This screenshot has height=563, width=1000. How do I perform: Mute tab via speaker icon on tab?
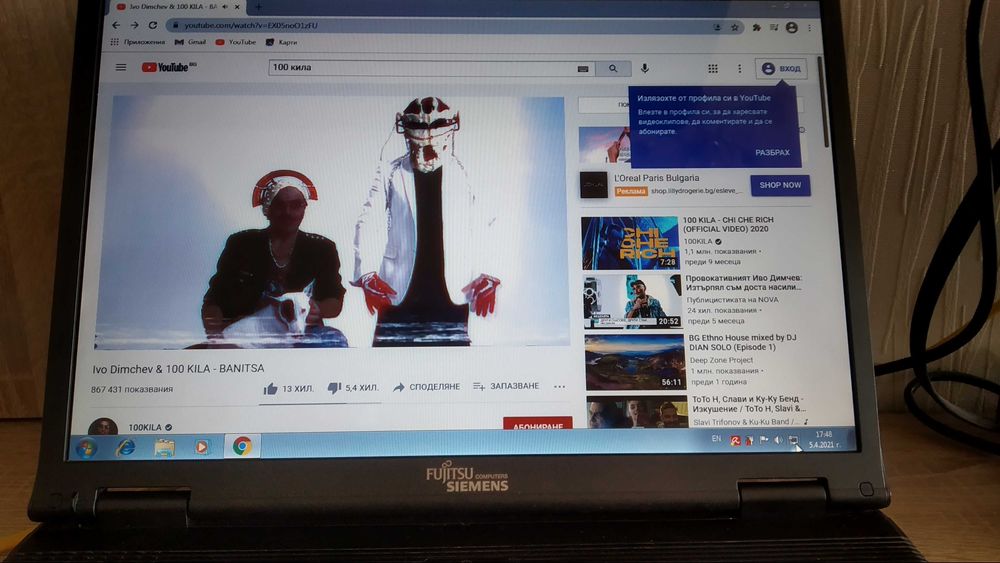[x=225, y=7]
